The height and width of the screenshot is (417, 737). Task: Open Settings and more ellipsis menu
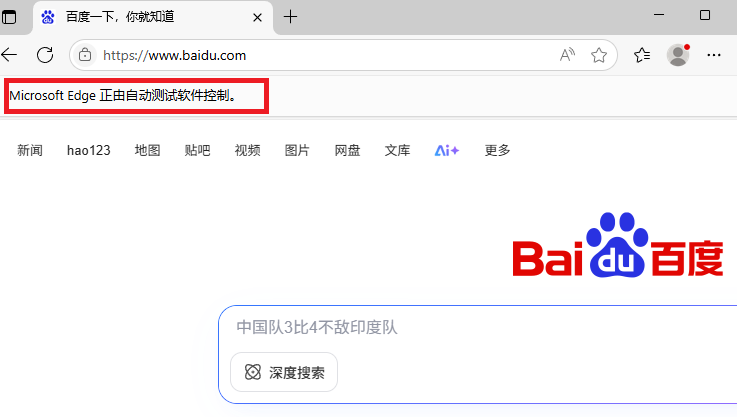(713, 55)
